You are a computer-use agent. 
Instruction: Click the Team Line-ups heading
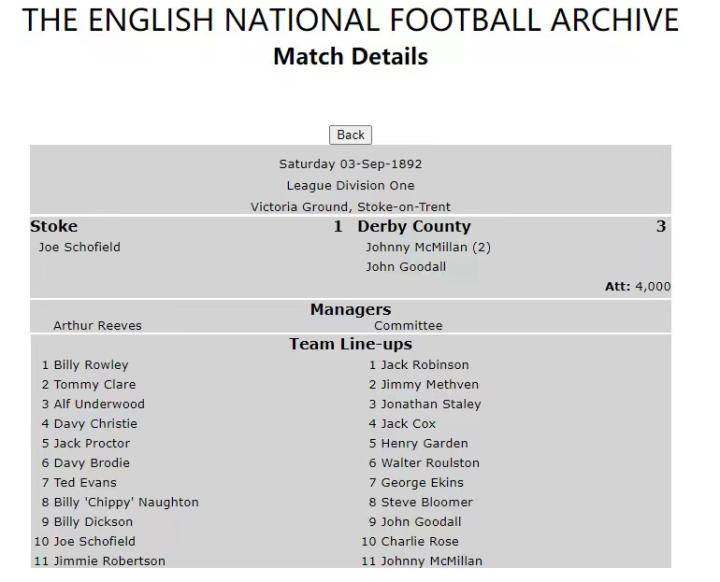[x=350, y=344]
